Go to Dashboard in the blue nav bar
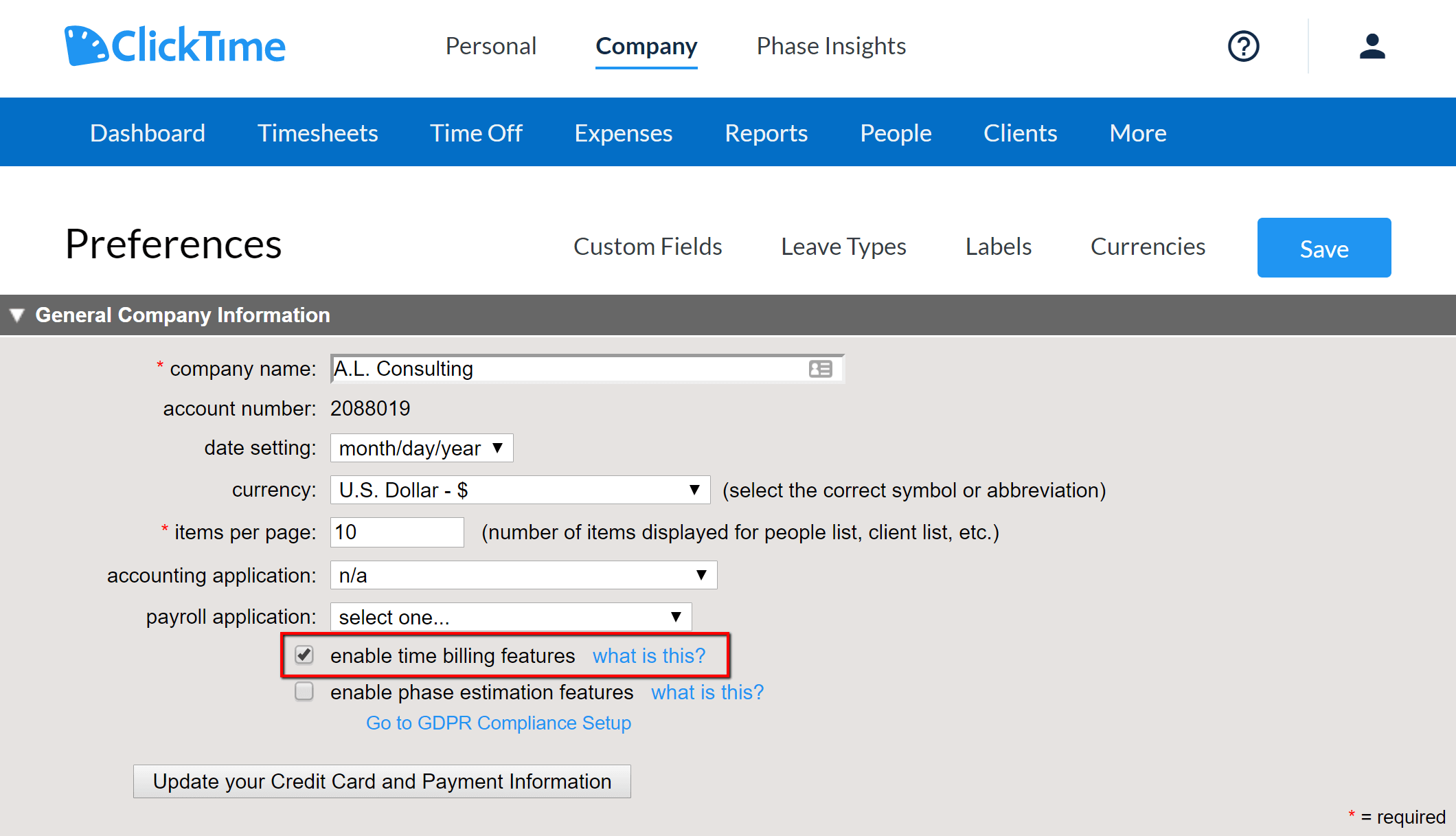 (x=148, y=133)
